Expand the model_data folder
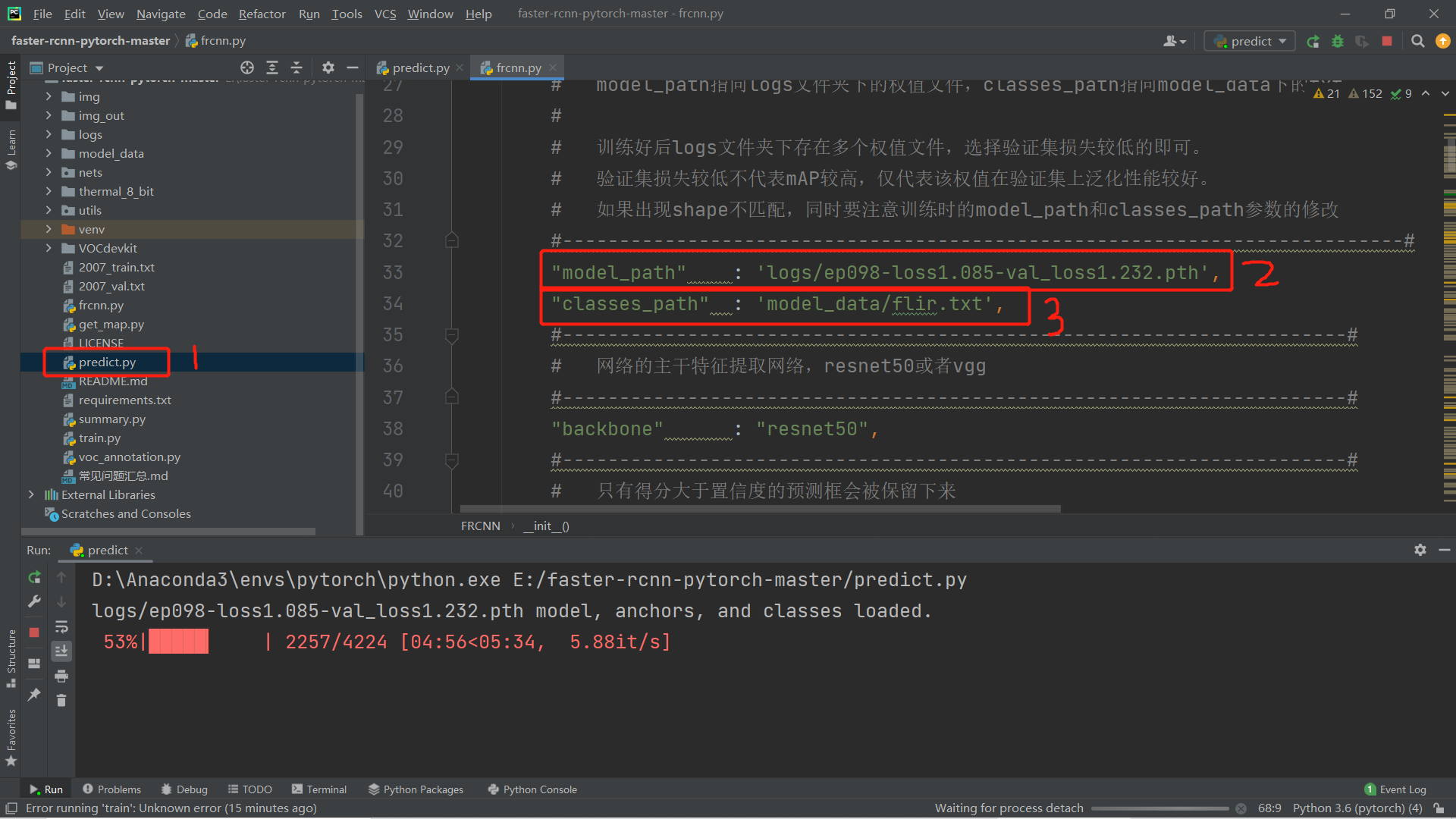Image resolution: width=1456 pixels, height=819 pixels. [49, 153]
